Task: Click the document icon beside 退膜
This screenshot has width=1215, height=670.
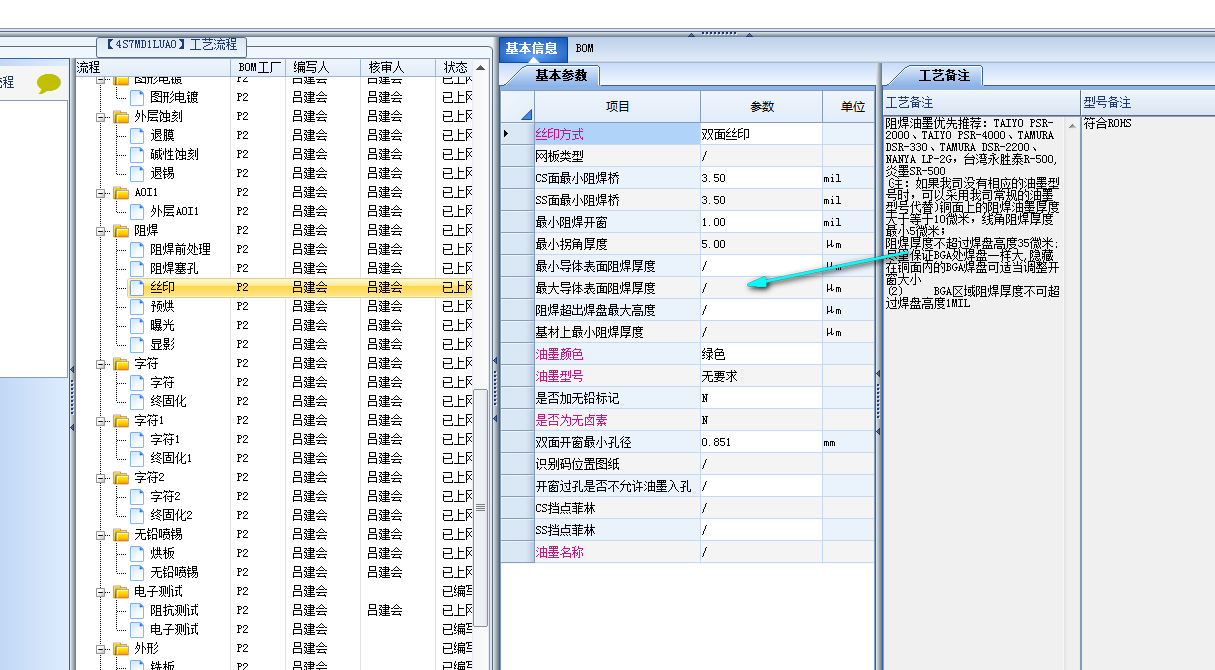Action: coord(137,136)
